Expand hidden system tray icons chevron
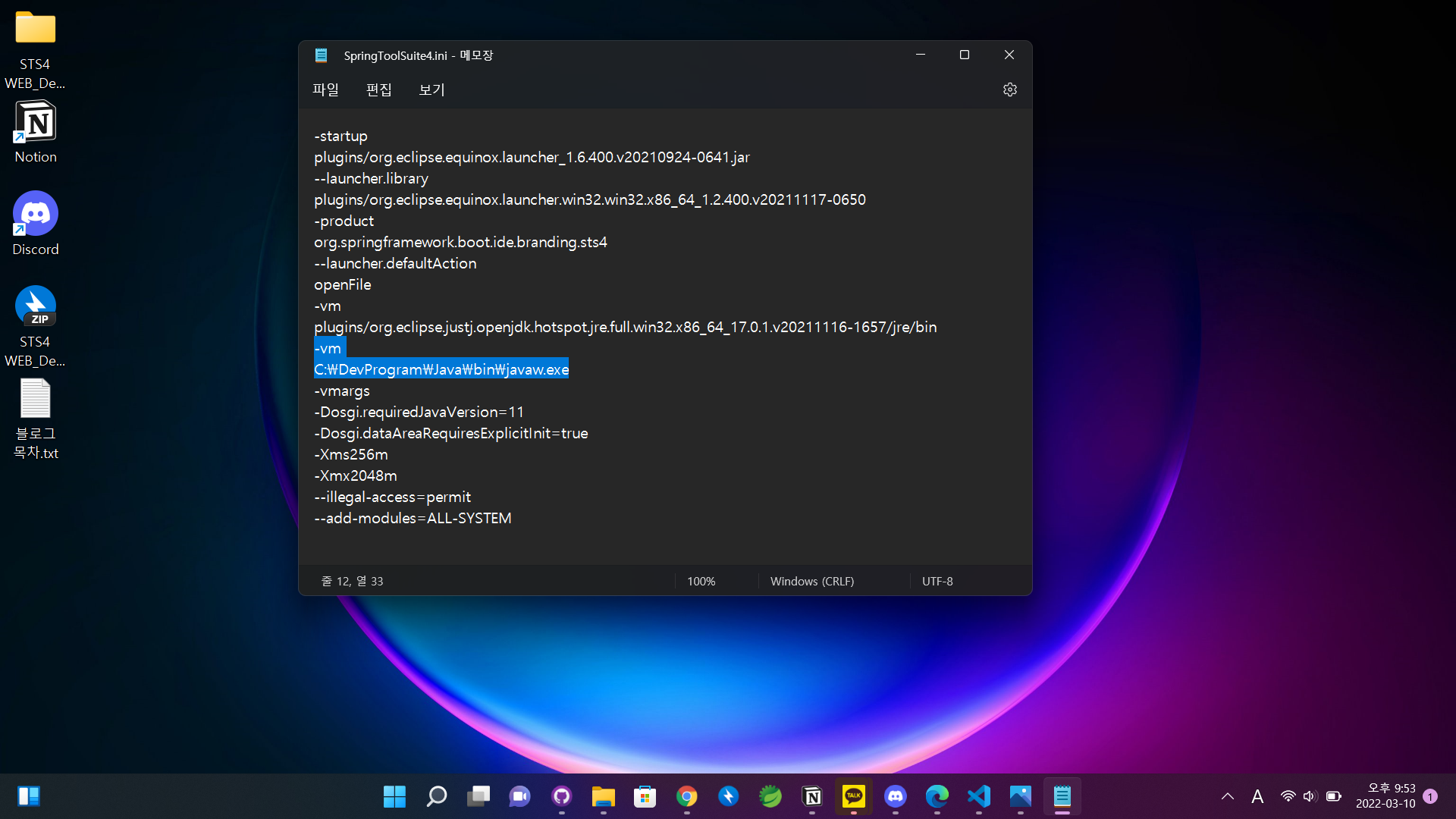The height and width of the screenshot is (819, 1456). pyautogui.click(x=1227, y=796)
